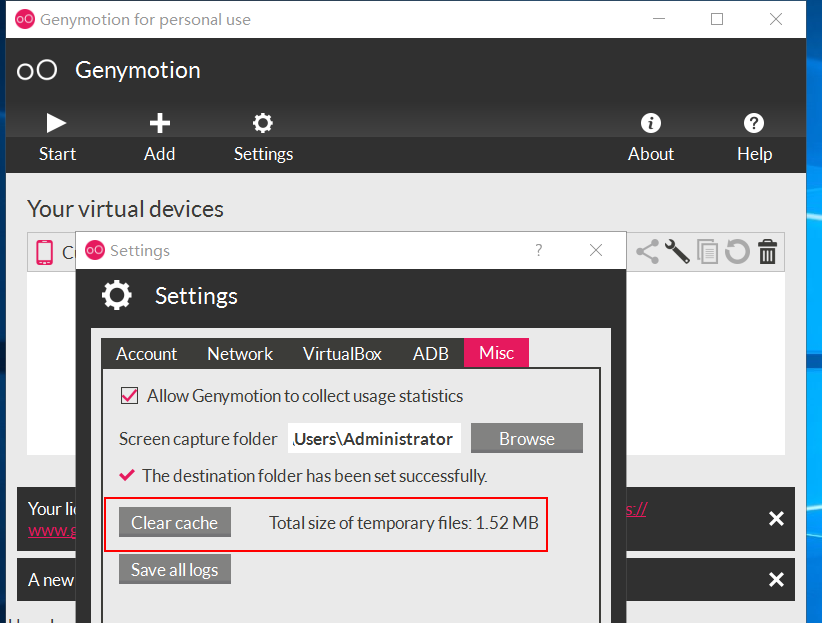This screenshot has width=822, height=623.
Task: Click the share icon for virtual device
Action: [x=647, y=252]
